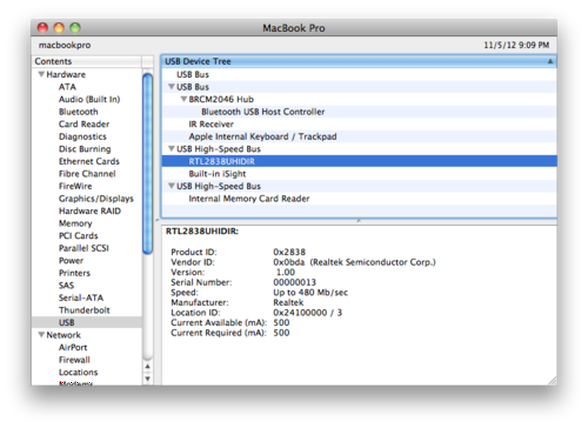
Task: Select Firewall under Network
Action: (74, 360)
